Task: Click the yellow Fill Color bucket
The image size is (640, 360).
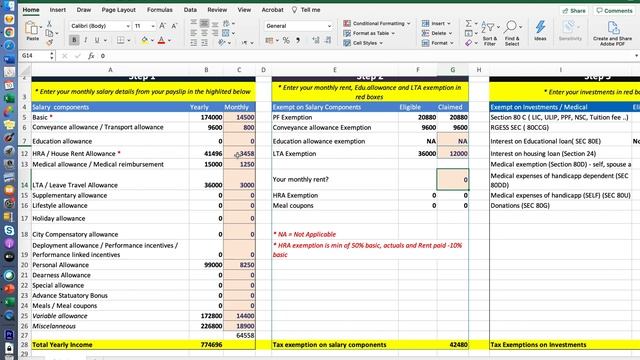Action: (144, 40)
